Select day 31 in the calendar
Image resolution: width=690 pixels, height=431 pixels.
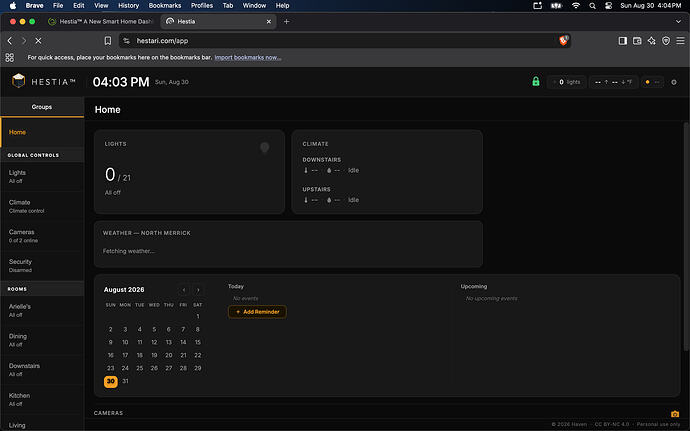coord(125,381)
